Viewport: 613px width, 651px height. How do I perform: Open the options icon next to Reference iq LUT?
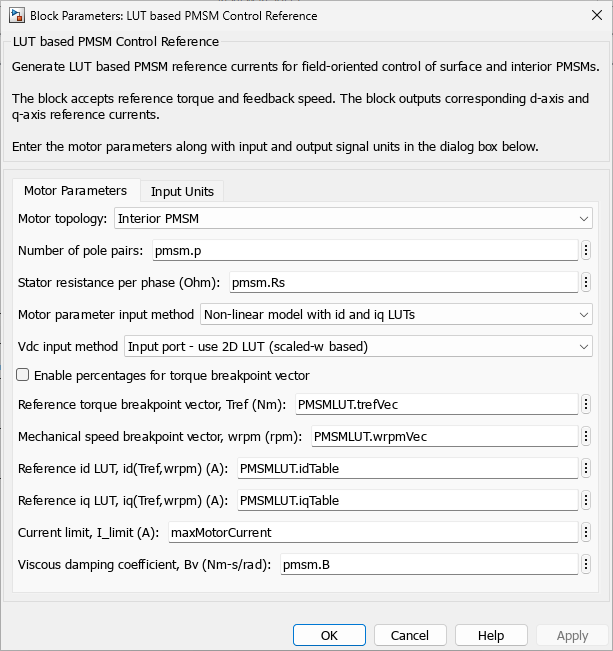tap(586, 500)
